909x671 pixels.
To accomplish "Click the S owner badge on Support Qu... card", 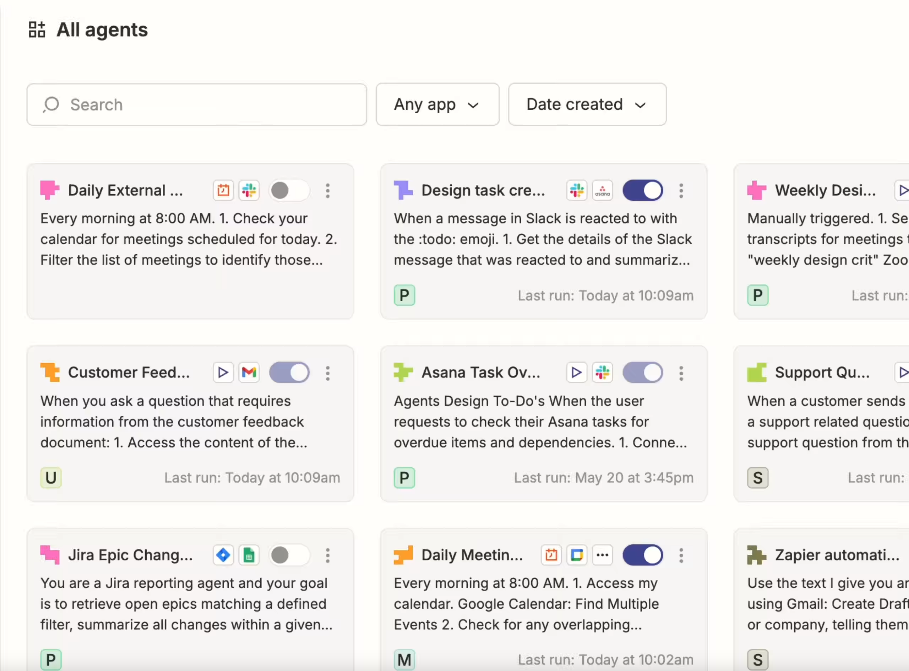I will point(758,477).
